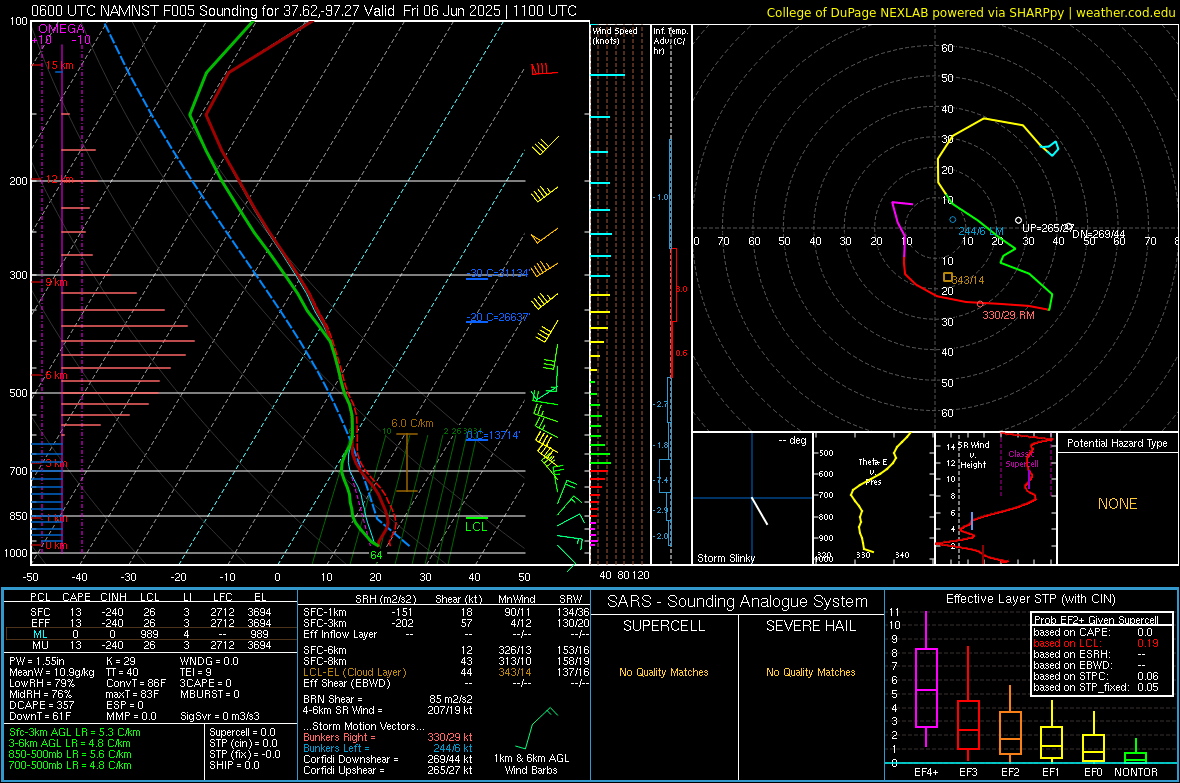Viewport: 1180px width, 783px height.
Task: Select the SFC-1km kinematics row label
Action: [325, 612]
